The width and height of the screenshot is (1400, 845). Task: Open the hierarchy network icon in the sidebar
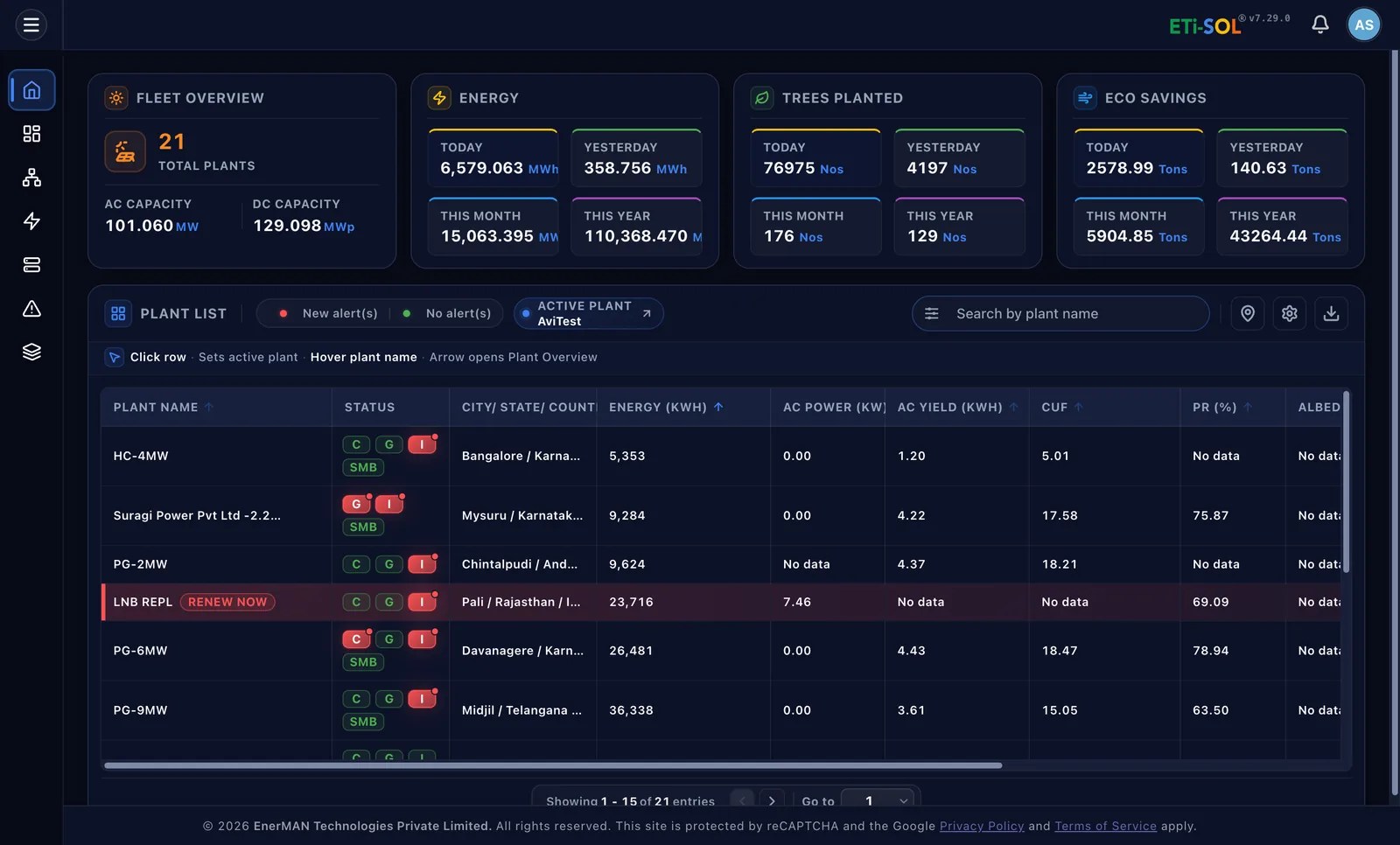click(x=31, y=178)
